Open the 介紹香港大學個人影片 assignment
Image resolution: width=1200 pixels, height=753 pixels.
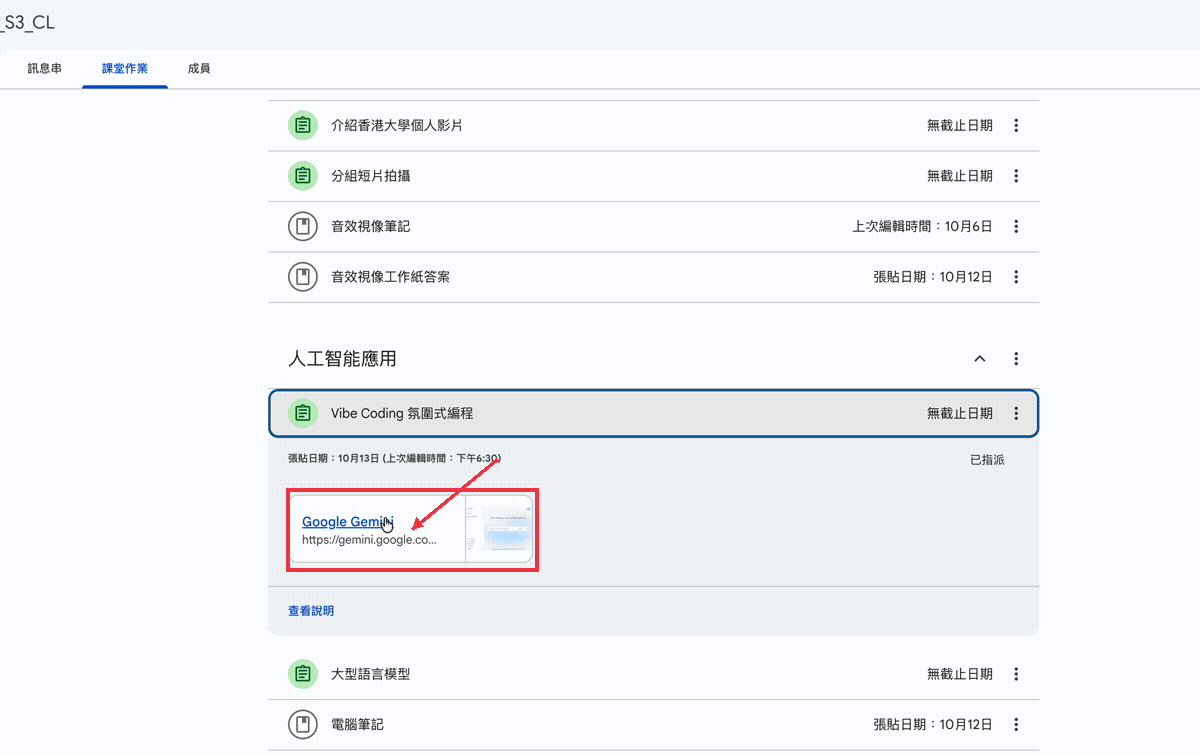[397, 126]
